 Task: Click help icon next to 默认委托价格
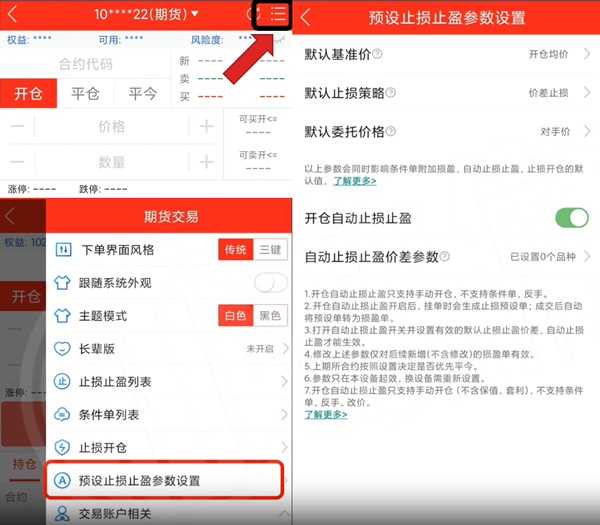391,131
